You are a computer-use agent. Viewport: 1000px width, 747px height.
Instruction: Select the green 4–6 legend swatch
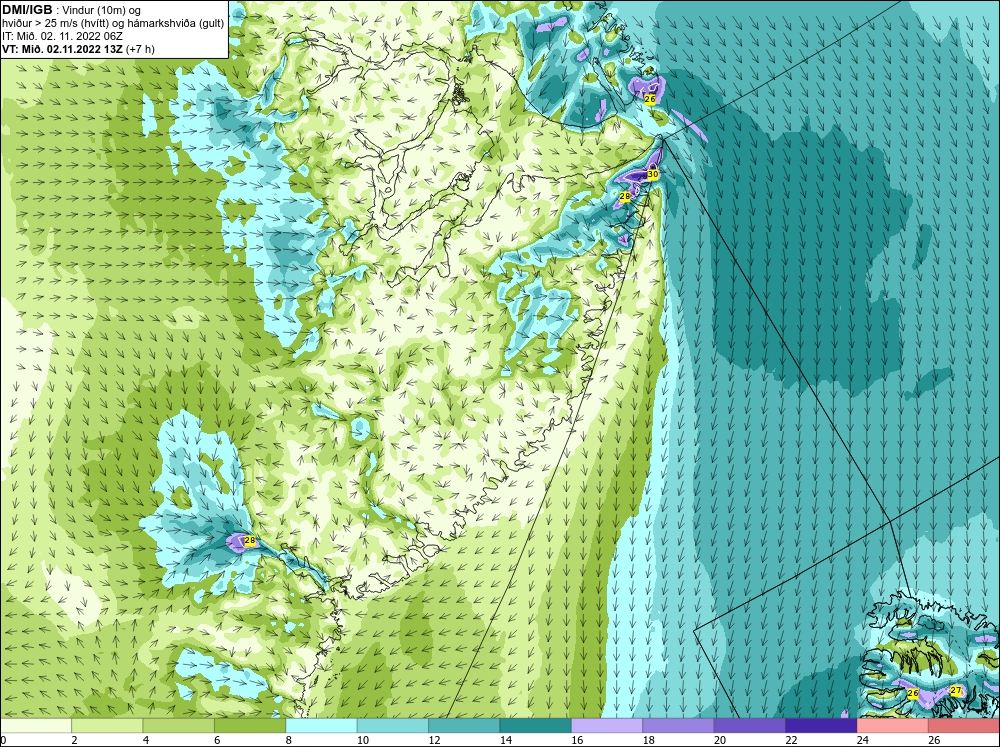[179, 725]
